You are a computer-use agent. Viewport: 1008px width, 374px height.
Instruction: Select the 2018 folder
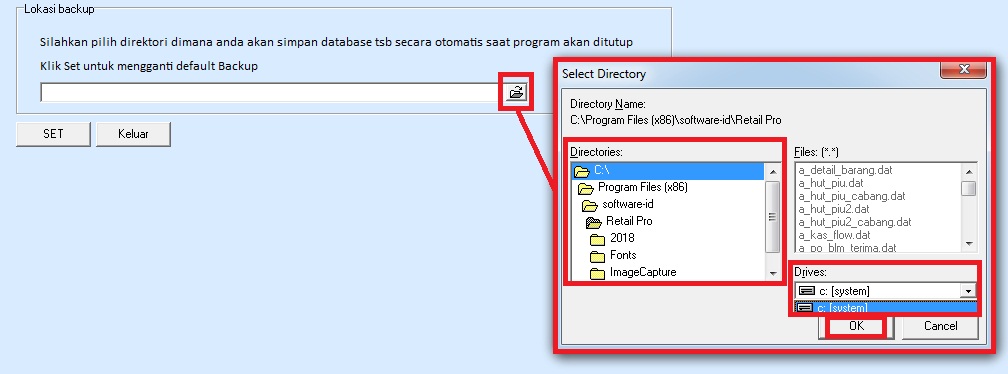[622, 238]
